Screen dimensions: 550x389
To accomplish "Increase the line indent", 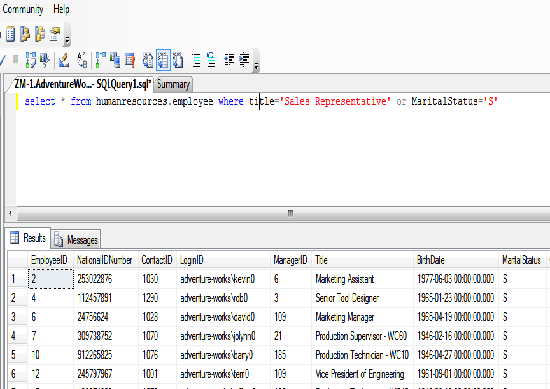I will (244, 60).
